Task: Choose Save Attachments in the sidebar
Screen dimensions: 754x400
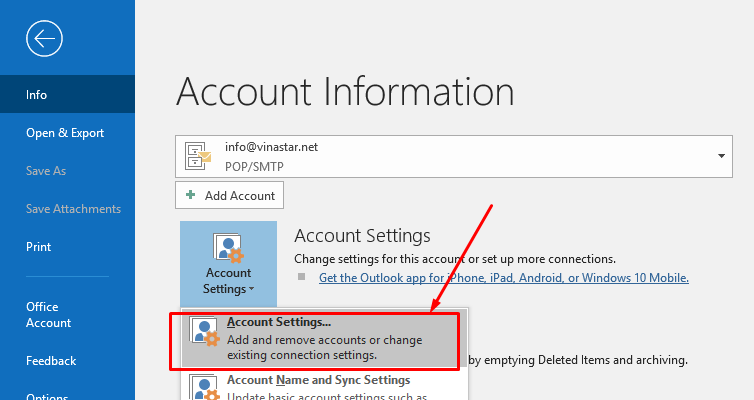Action: pos(73,209)
